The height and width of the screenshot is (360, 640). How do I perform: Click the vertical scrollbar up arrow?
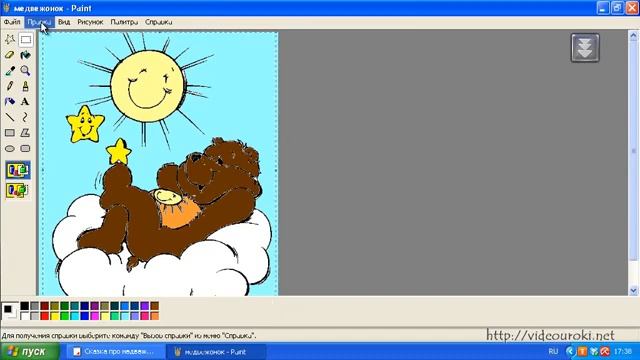click(x=633, y=36)
